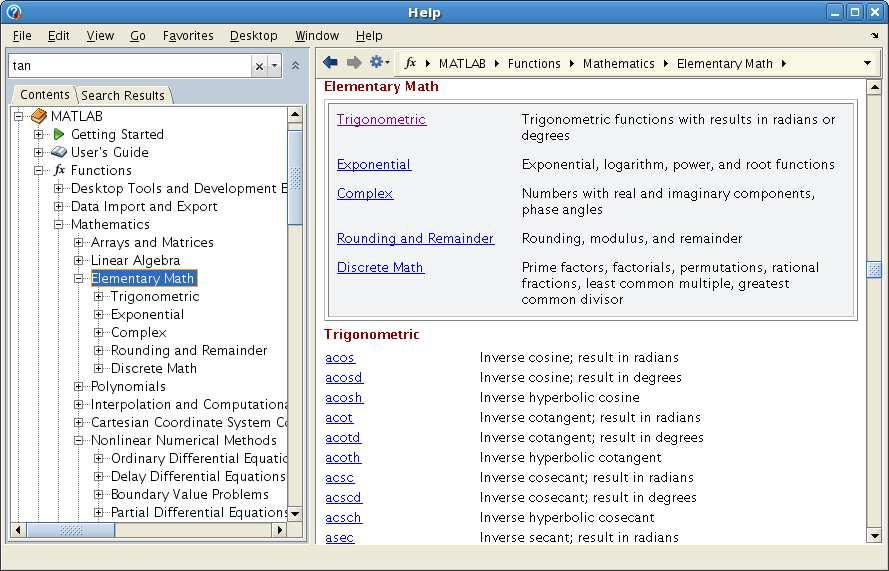Select the Contents tab
The height and width of the screenshot is (571, 889).
[45, 95]
